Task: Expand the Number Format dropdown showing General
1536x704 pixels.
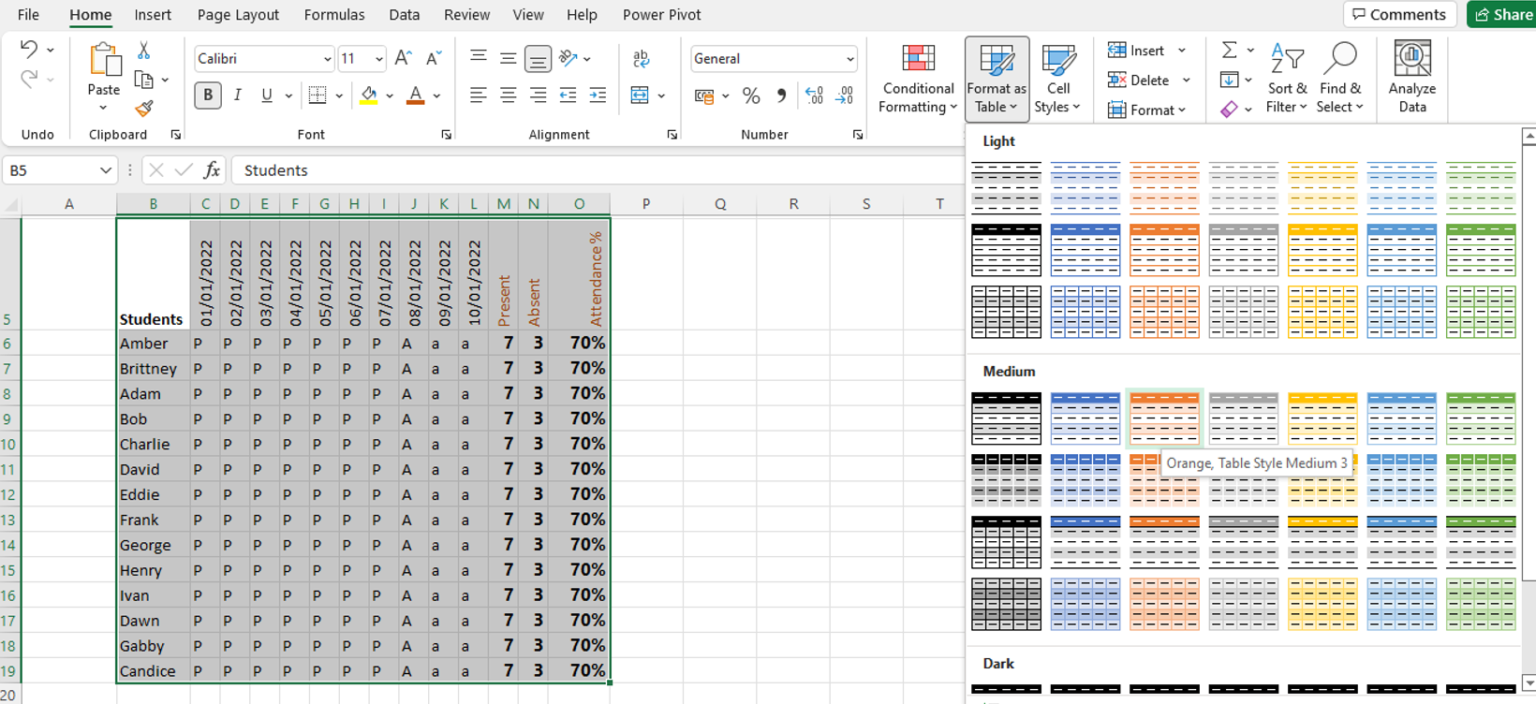Action: coord(849,58)
